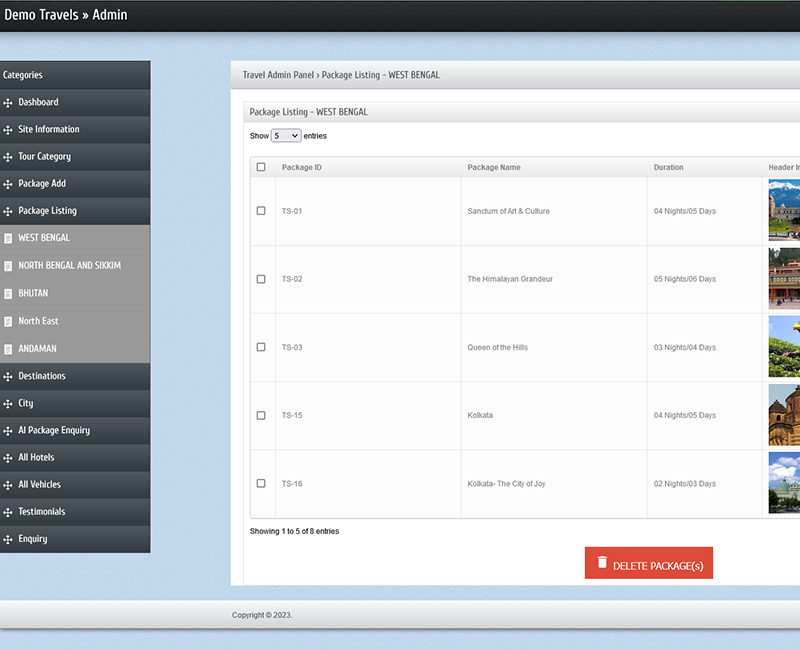Click the move icon beside Dashboard
Screen dimensions: 800x650
click(8, 103)
